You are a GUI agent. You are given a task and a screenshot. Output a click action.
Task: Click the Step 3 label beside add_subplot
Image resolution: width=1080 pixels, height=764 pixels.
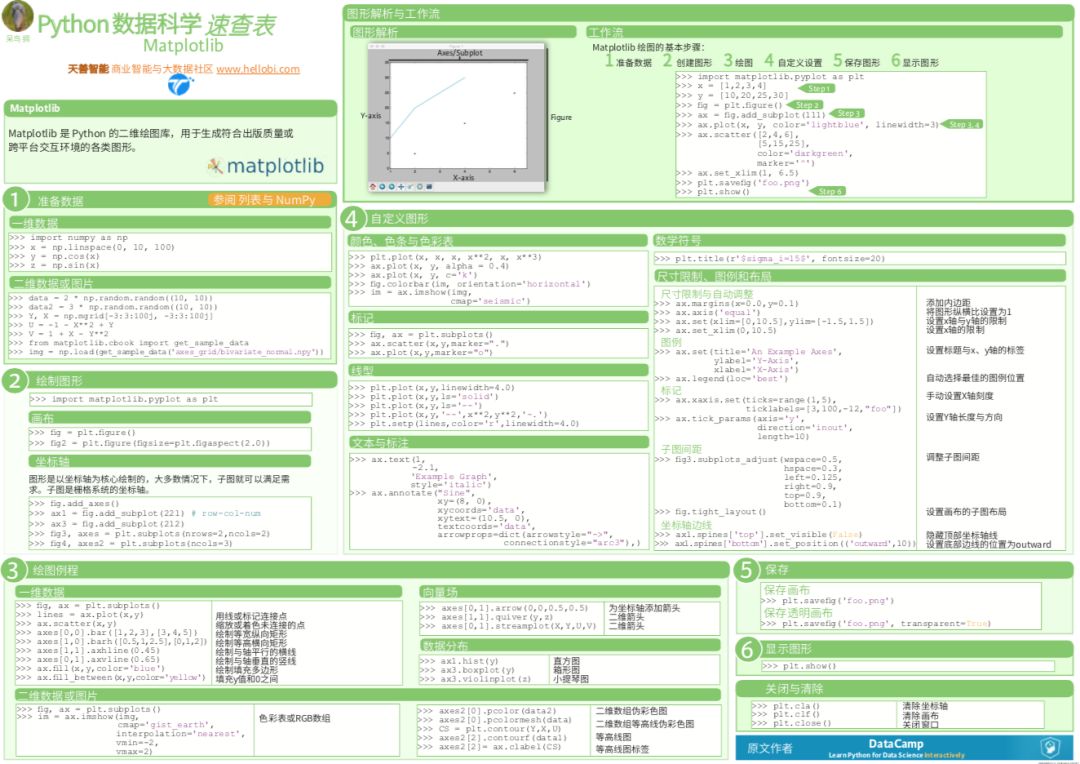[x=847, y=113]
